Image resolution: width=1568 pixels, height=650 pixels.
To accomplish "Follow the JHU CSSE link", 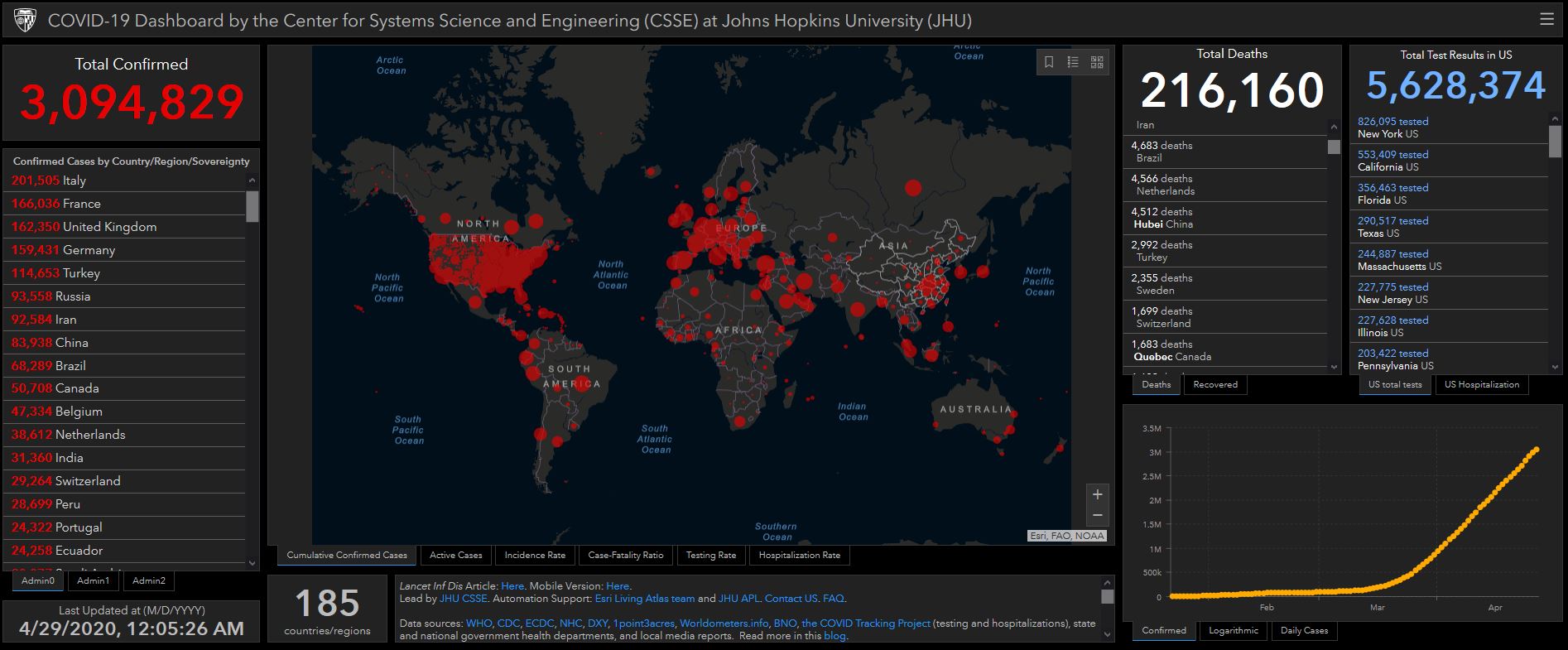I will [x=464, y=599].
